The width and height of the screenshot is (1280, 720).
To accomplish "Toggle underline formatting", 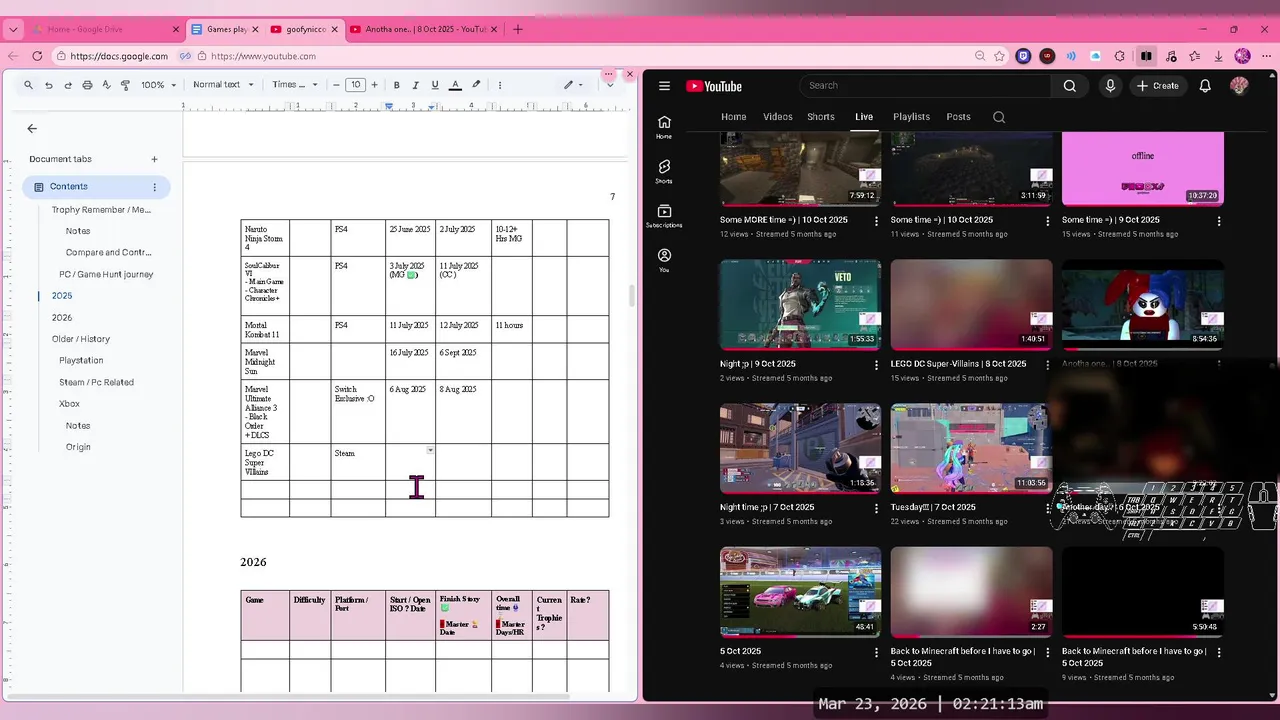I will [434, 85].
